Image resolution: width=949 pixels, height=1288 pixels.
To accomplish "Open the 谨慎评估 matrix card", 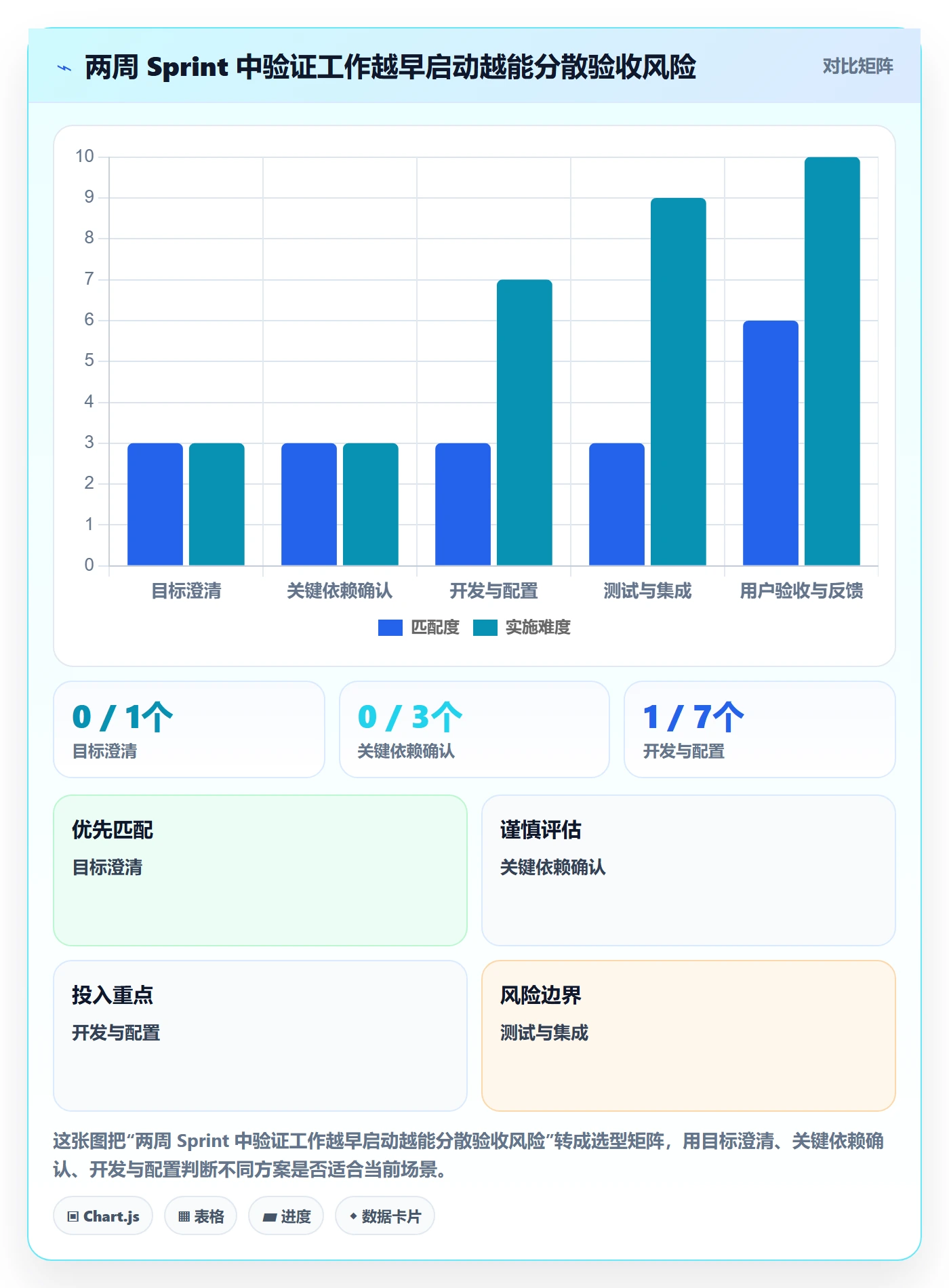I will click(x=689, y=870).
